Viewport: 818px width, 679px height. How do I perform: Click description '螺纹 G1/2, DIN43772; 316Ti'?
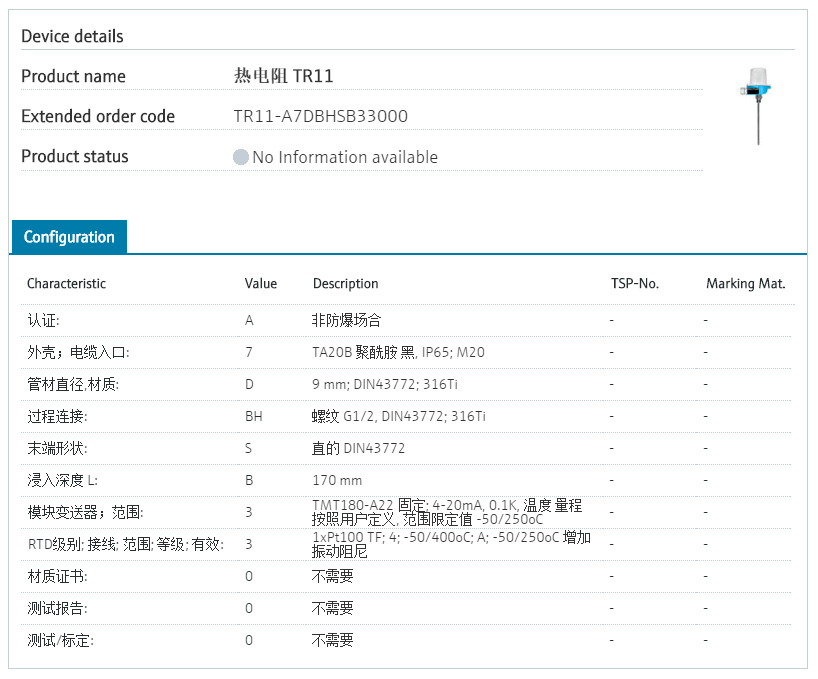(x=399, y=417)
